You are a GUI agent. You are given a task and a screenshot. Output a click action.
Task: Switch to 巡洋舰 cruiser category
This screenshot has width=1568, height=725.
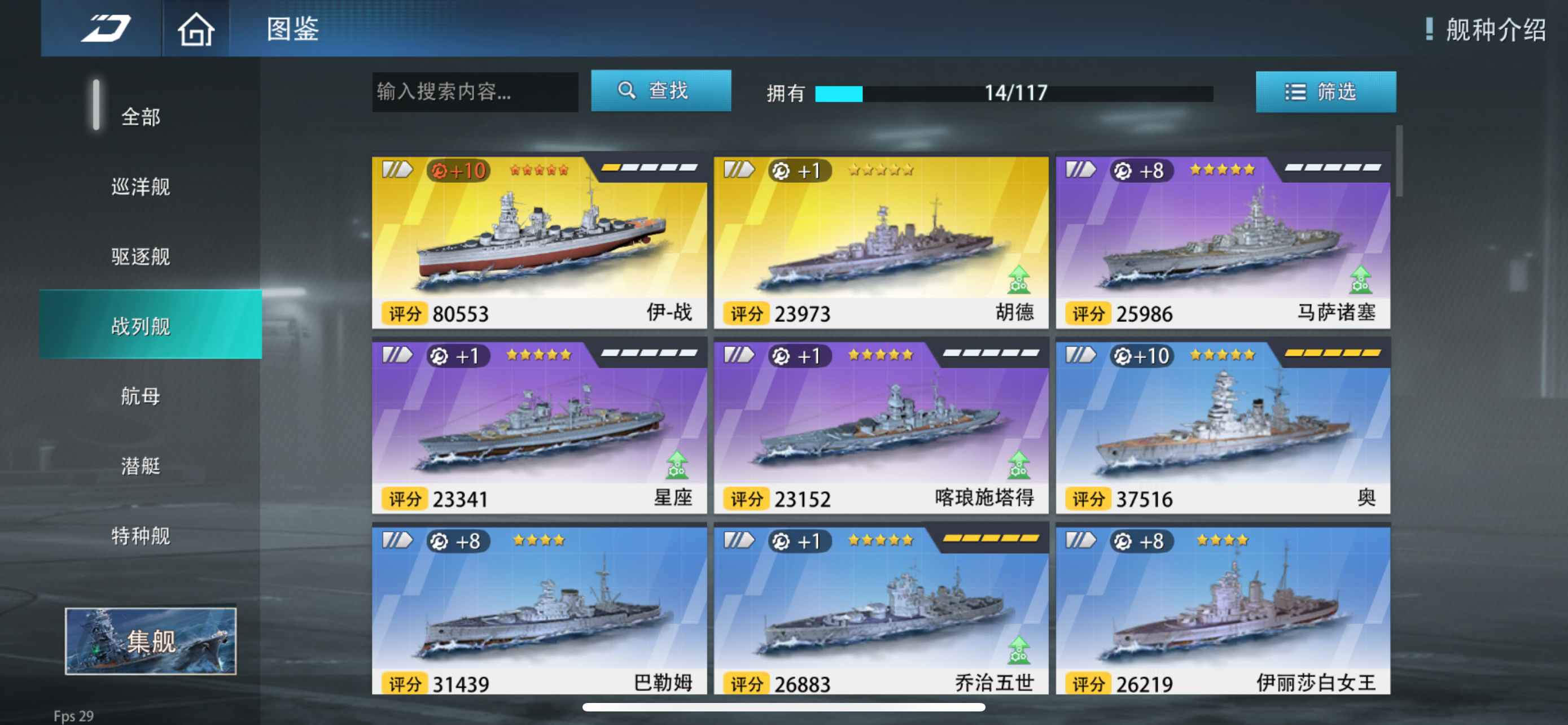(x=141, y=186)
